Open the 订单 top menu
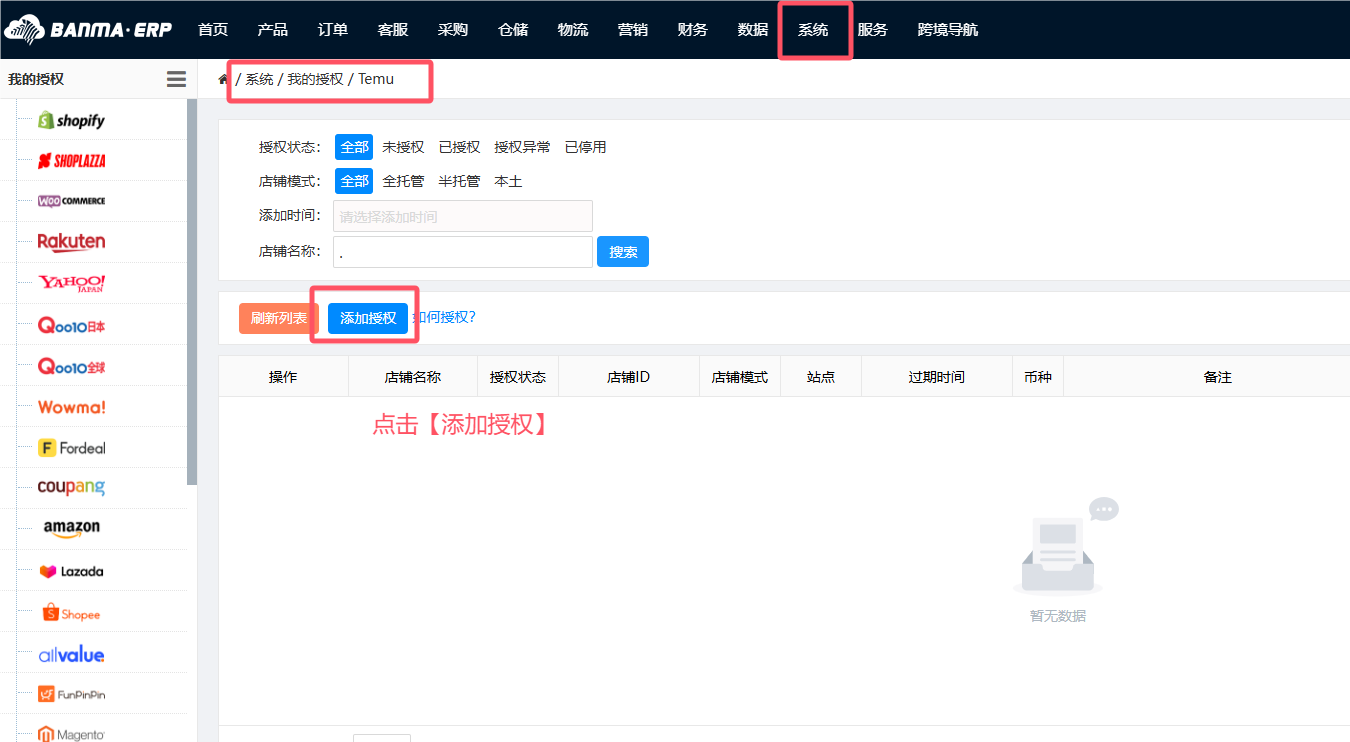Viewport: 1350px width, 742px height. click(333, 29)
